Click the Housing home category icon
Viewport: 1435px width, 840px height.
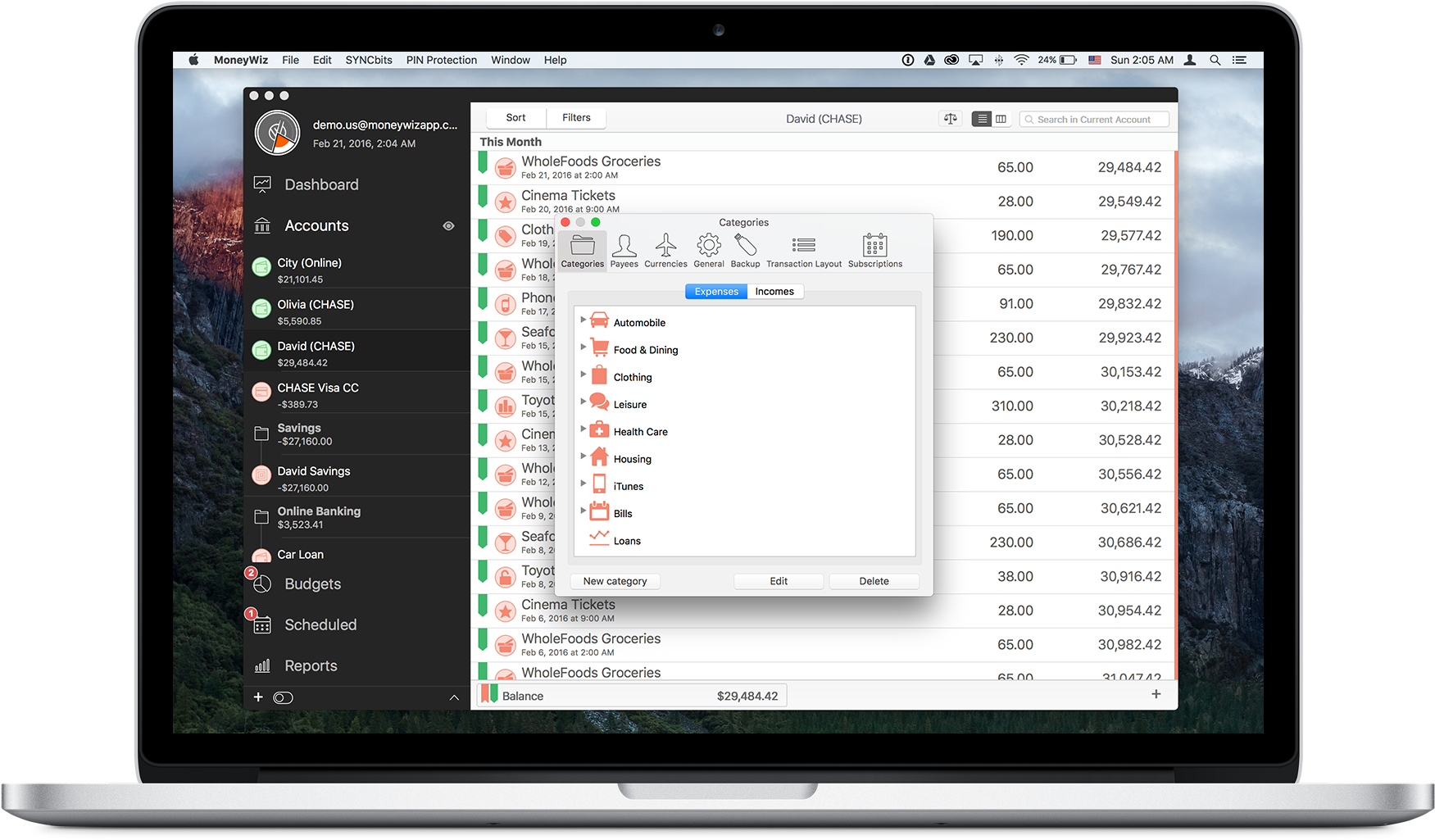pos(599,456)
